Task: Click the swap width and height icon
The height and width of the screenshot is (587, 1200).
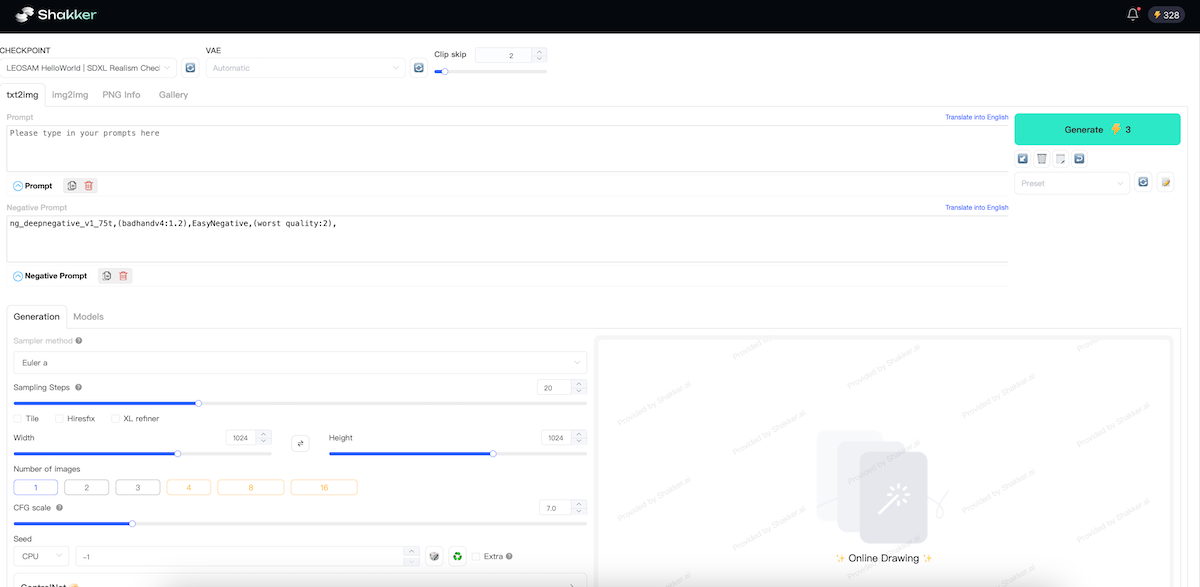Action: (300, 442)
